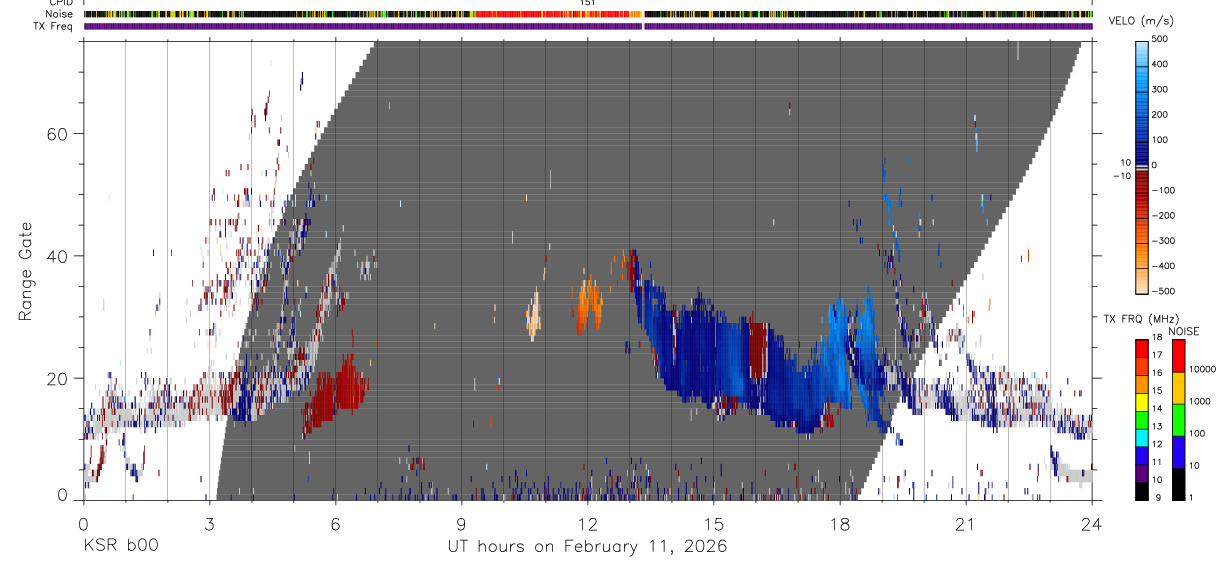Click the '10000' label on the NOISE legend
Viewport: 1228px width, 567px height.
[1202, 370]
